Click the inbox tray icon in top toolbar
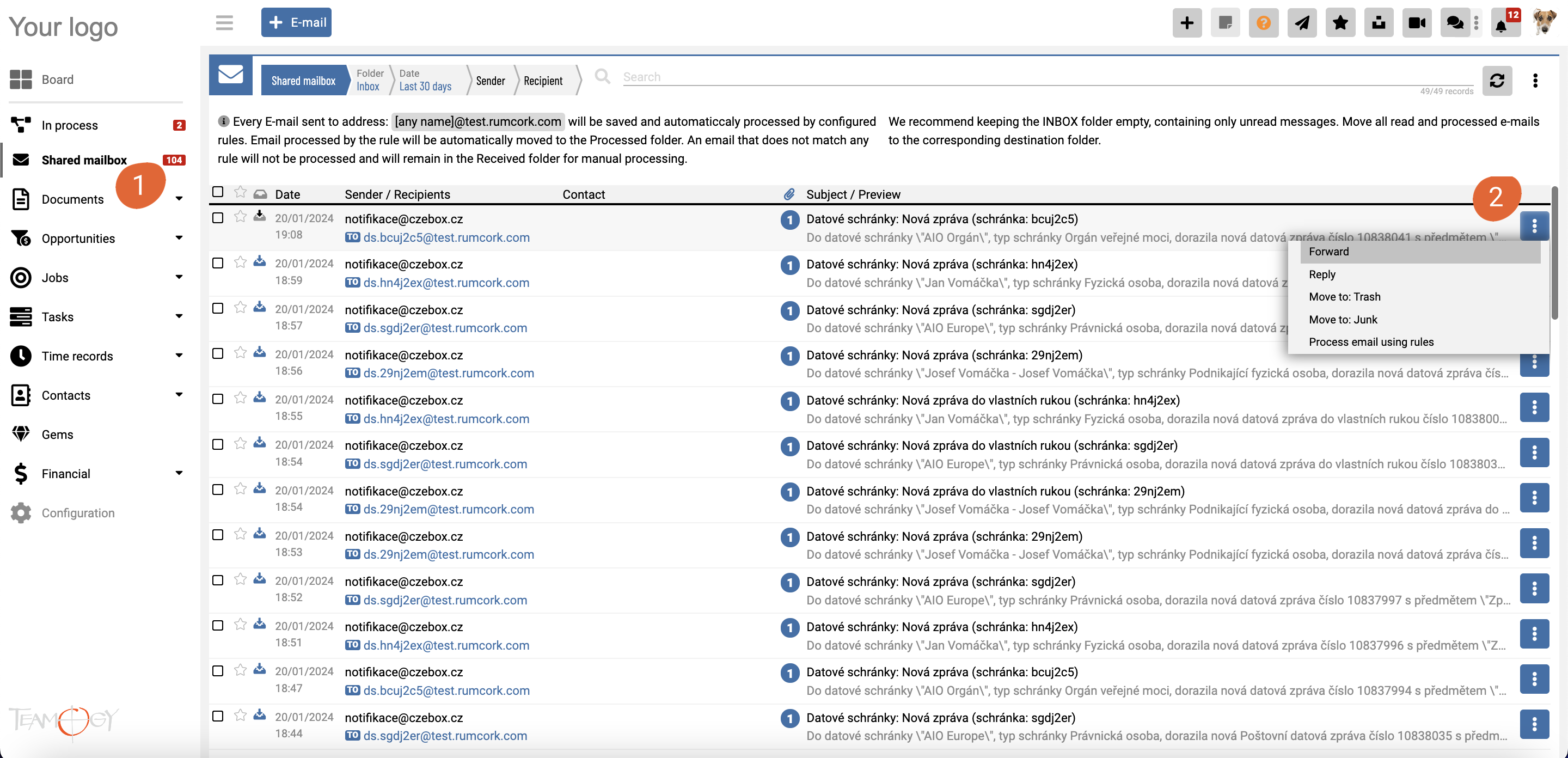Screen dimensions: 1568x758 click(1378, 23)
